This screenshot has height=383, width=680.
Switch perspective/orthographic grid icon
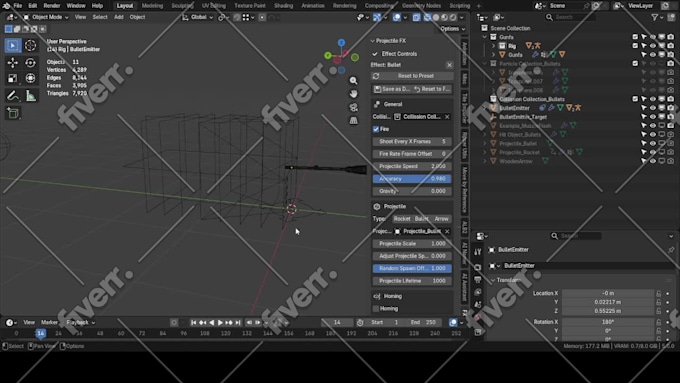[353, 120]
